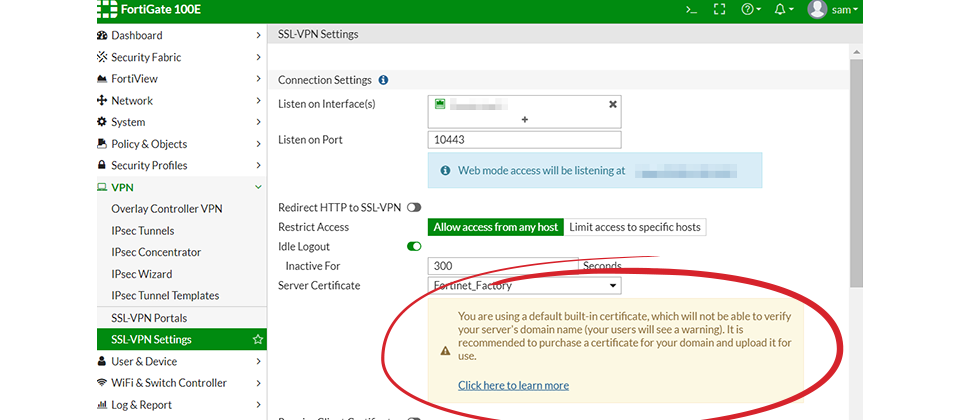The height and width of the screenshot is (420, 960).
Task: Click the WiFi & Switch Controller icon
Action: tap(102, 383)
